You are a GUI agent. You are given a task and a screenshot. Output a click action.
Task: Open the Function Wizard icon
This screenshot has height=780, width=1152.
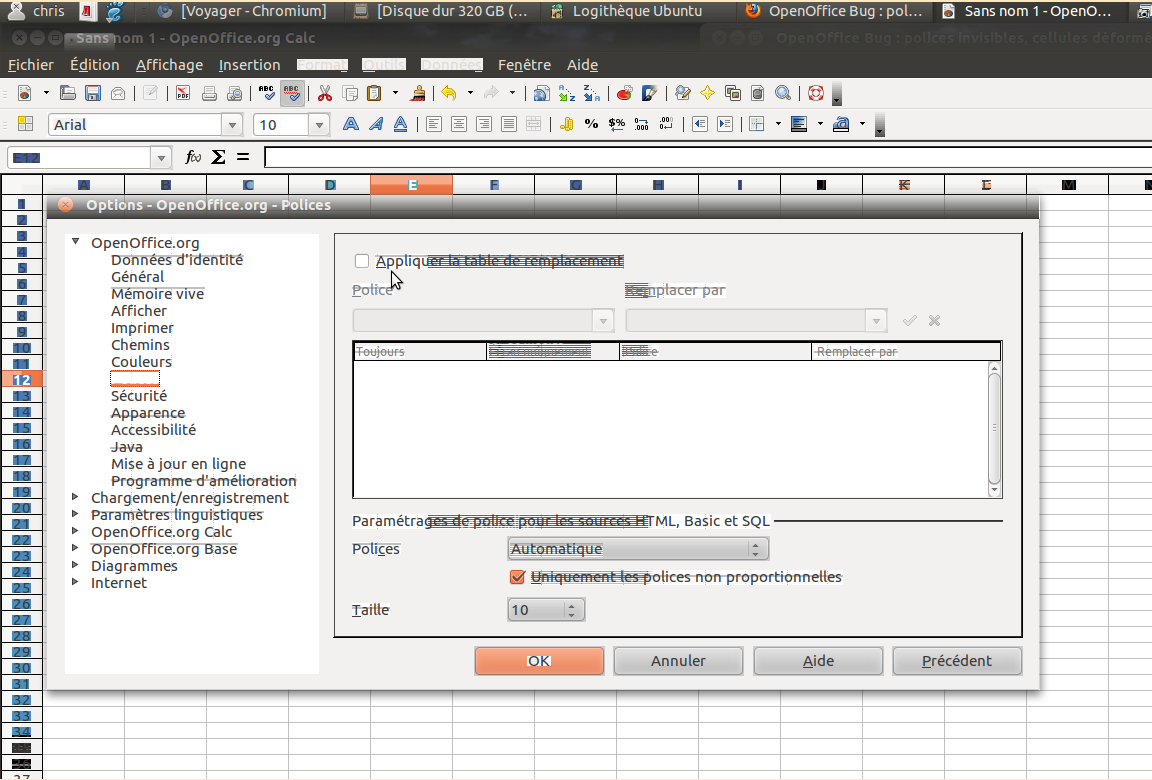click(193, 157)
